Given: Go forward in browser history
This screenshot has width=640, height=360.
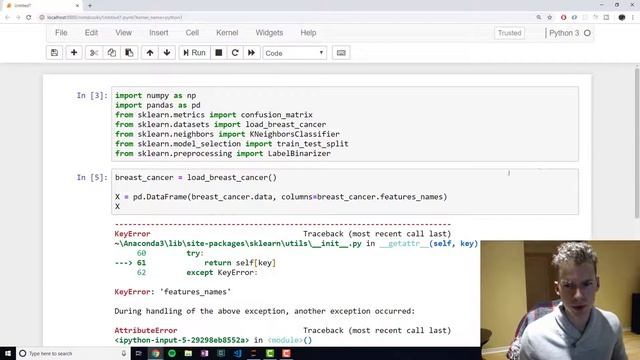Looking at the screenshot, I should (x=18, y=18).
